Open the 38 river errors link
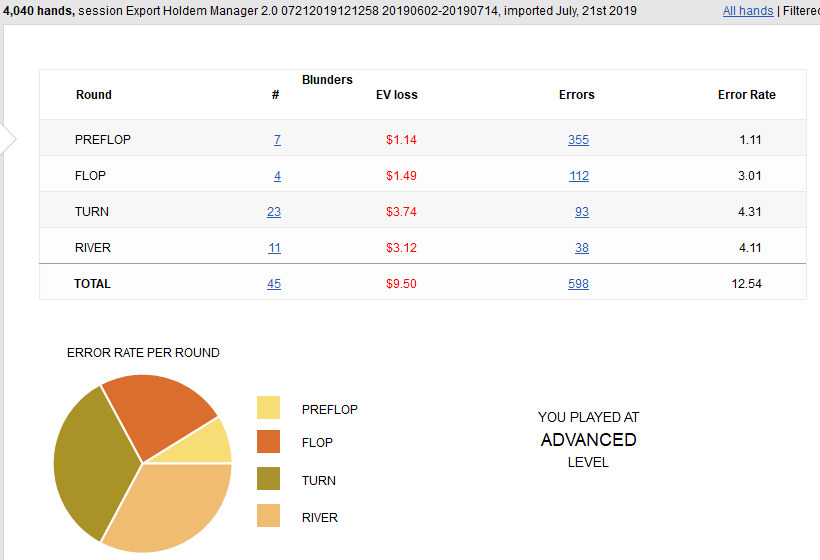 [x=582, y=248]
